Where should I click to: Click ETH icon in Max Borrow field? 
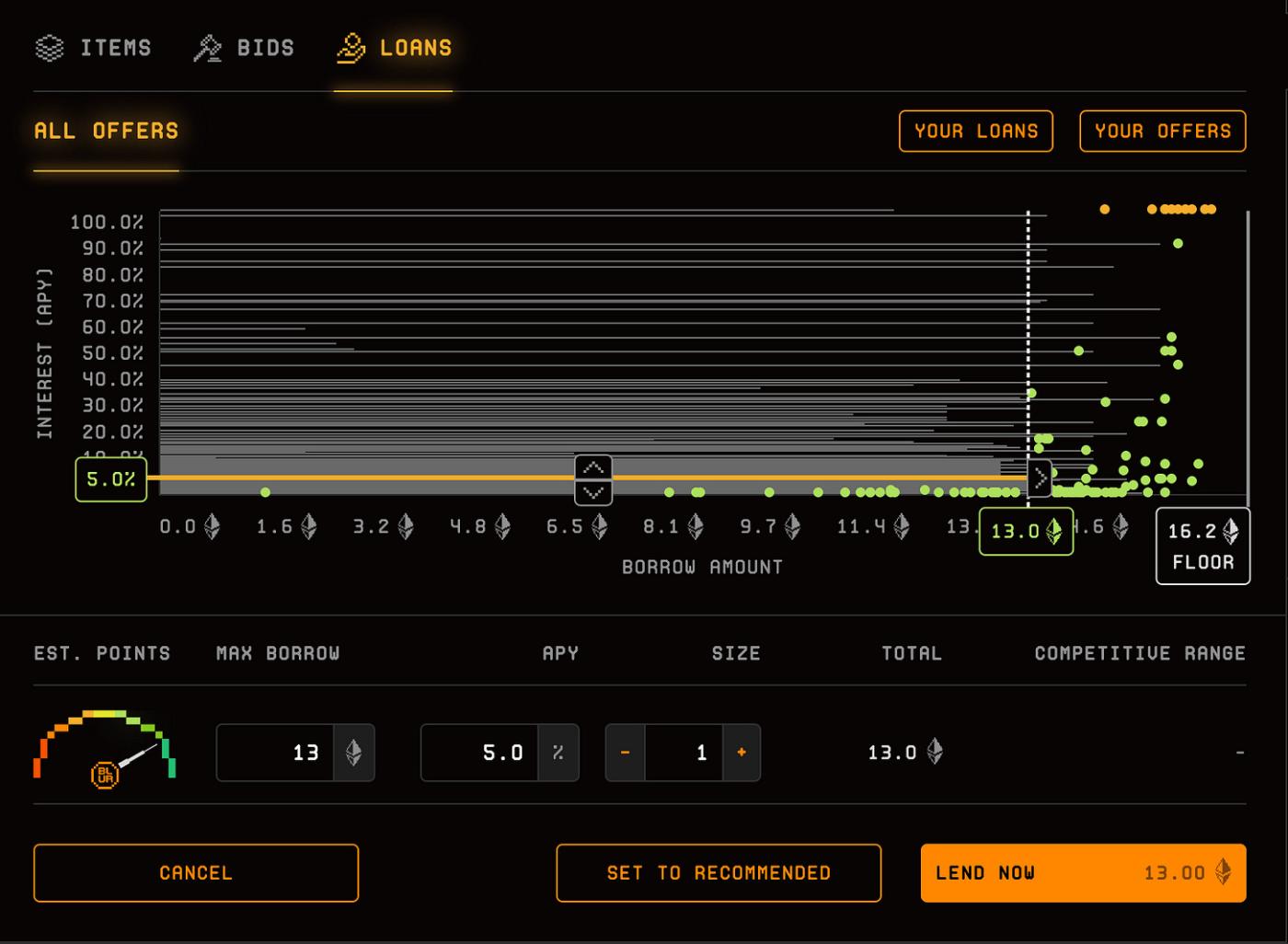pos(353,753)
